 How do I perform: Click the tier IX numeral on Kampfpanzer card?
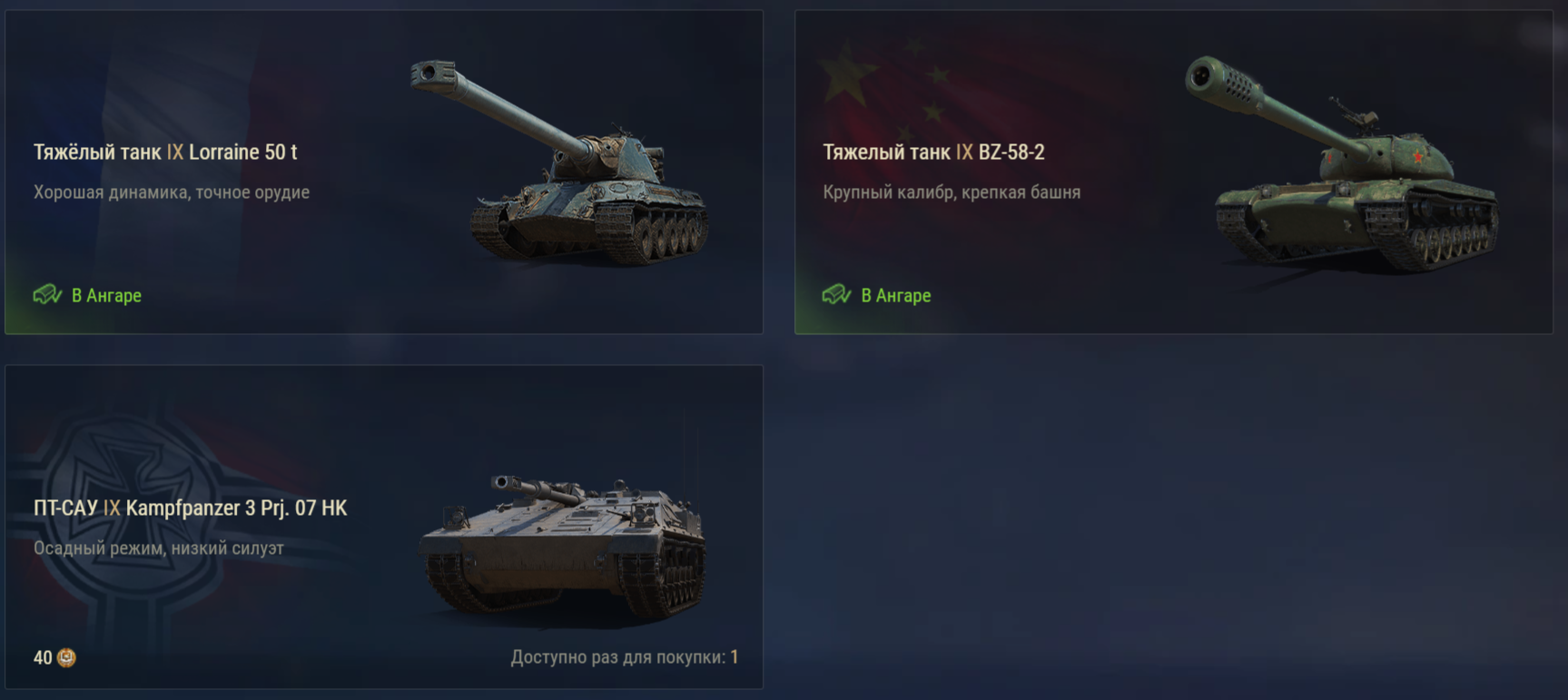112,508
